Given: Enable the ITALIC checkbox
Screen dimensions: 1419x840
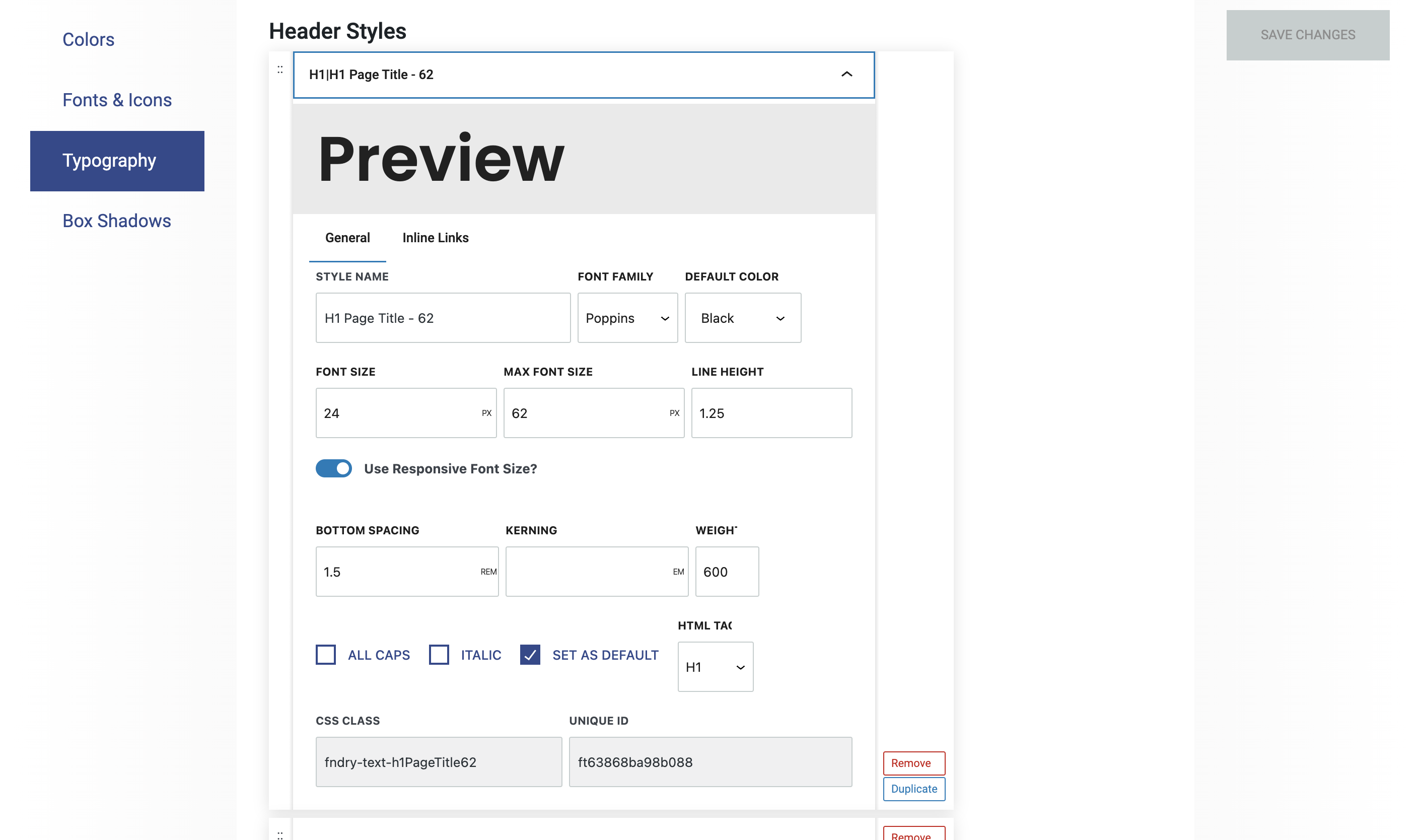Looking at the screenshot, I should (x=439, y=654).
